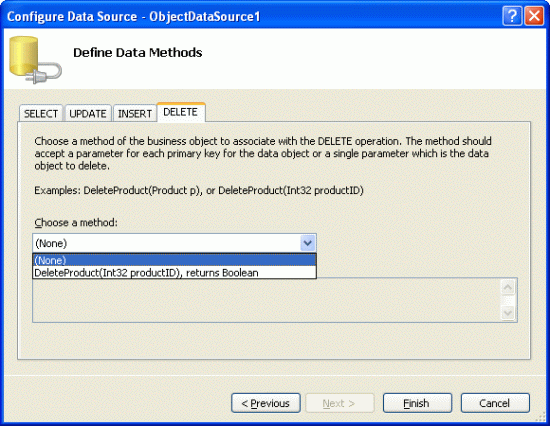The width and height of the screenshot is (550, 426).
Task: Cancel the data source configuration
Action: click(495, 403)
